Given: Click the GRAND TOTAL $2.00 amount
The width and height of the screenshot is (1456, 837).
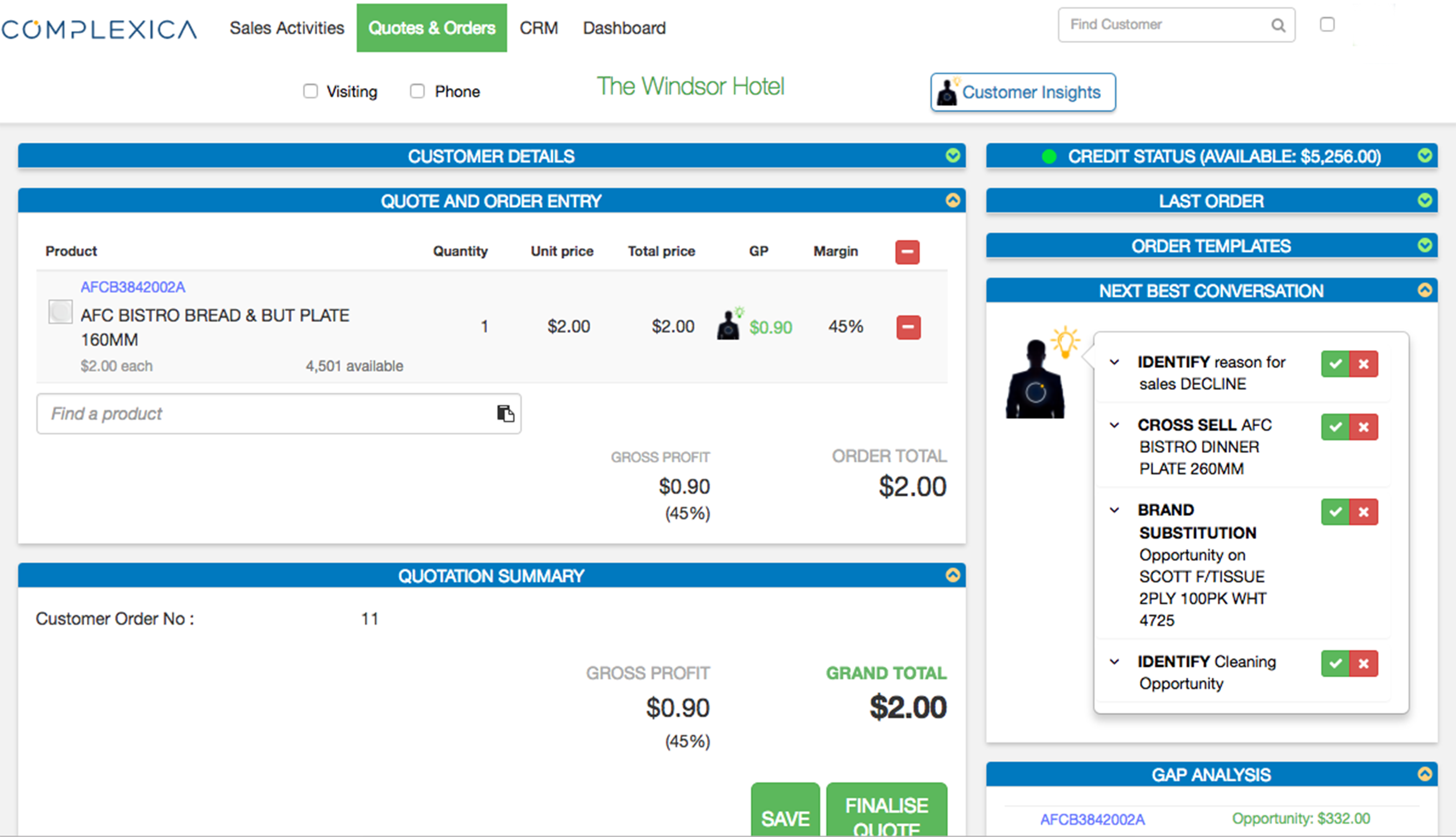Looking at the screenshot, I should coord(908,708).
